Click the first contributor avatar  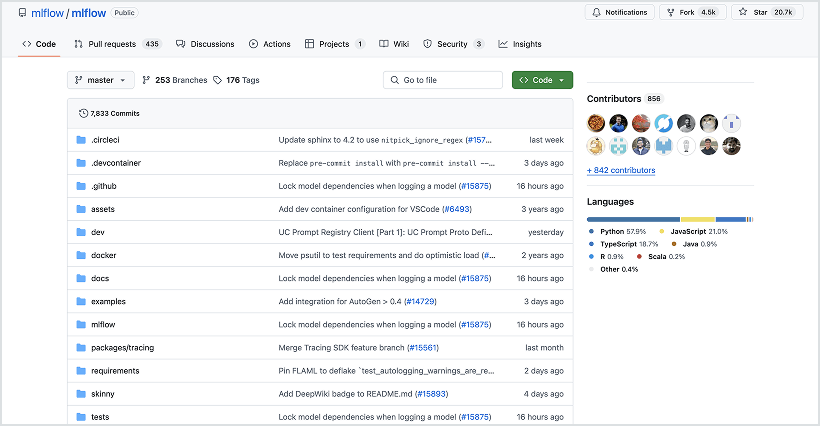pyautogui.click(x=595, y=123)
